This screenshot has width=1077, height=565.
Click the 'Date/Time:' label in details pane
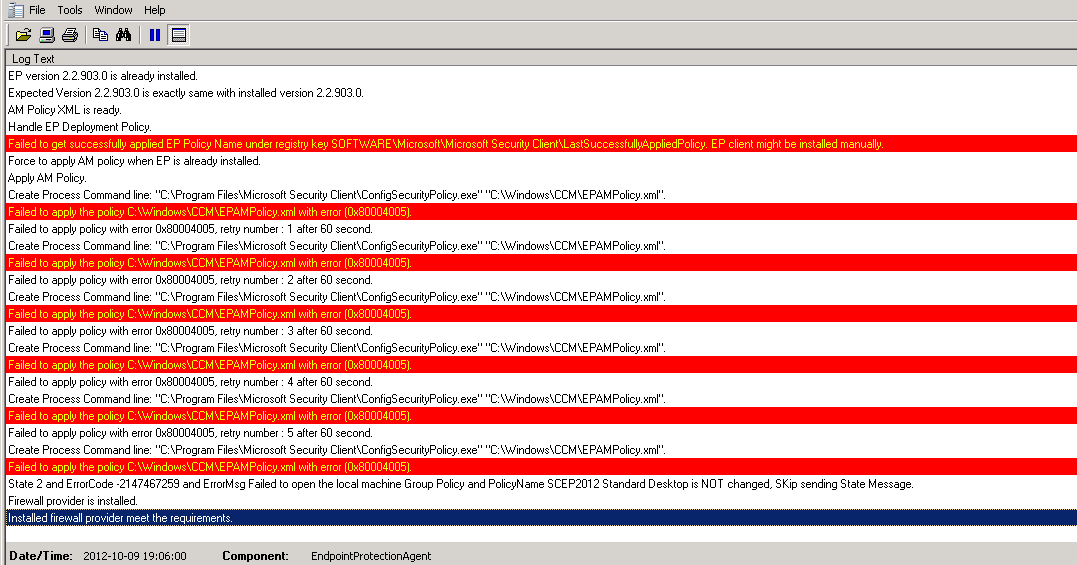click(41, 556)
